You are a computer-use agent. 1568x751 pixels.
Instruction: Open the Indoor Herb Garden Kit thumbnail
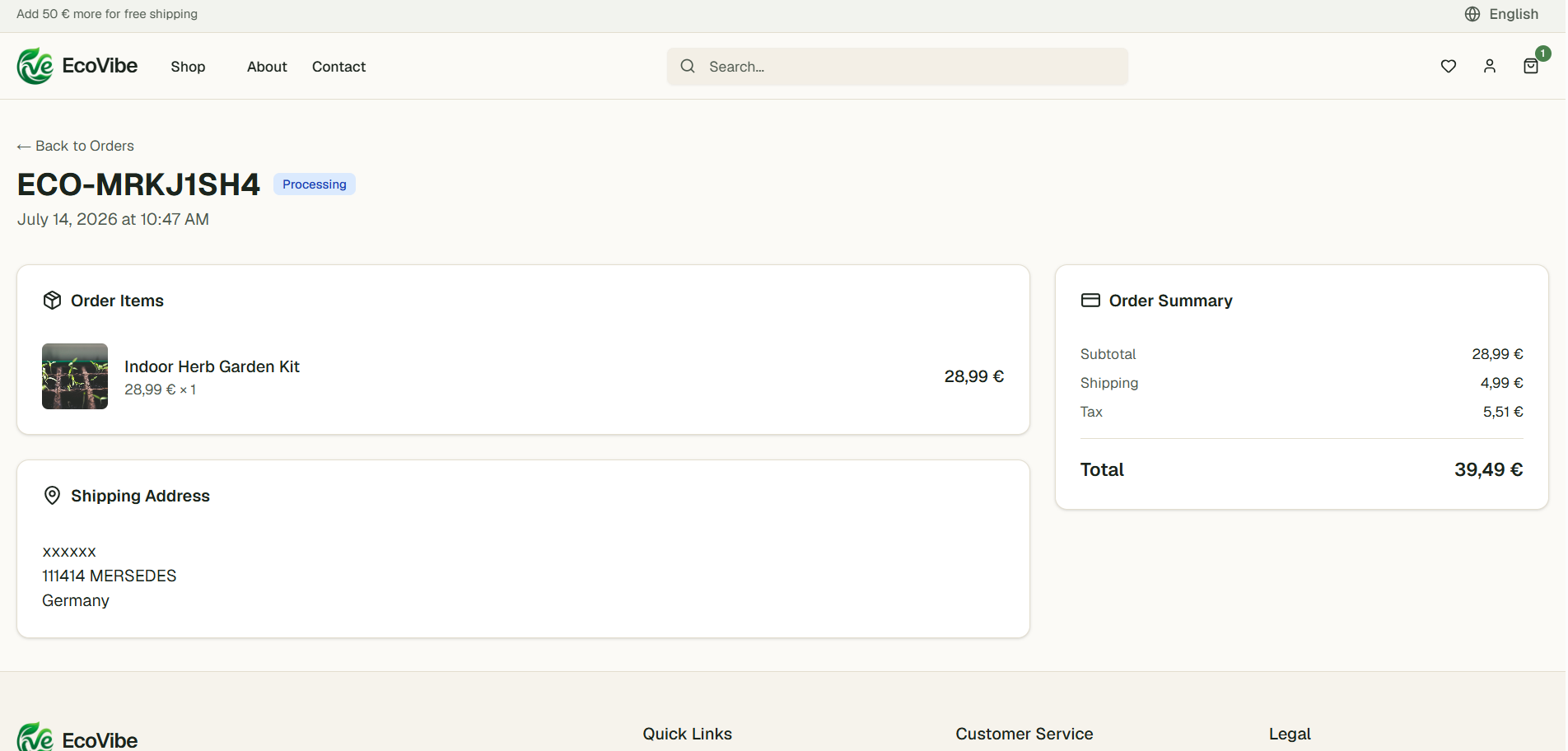(75, 376)
